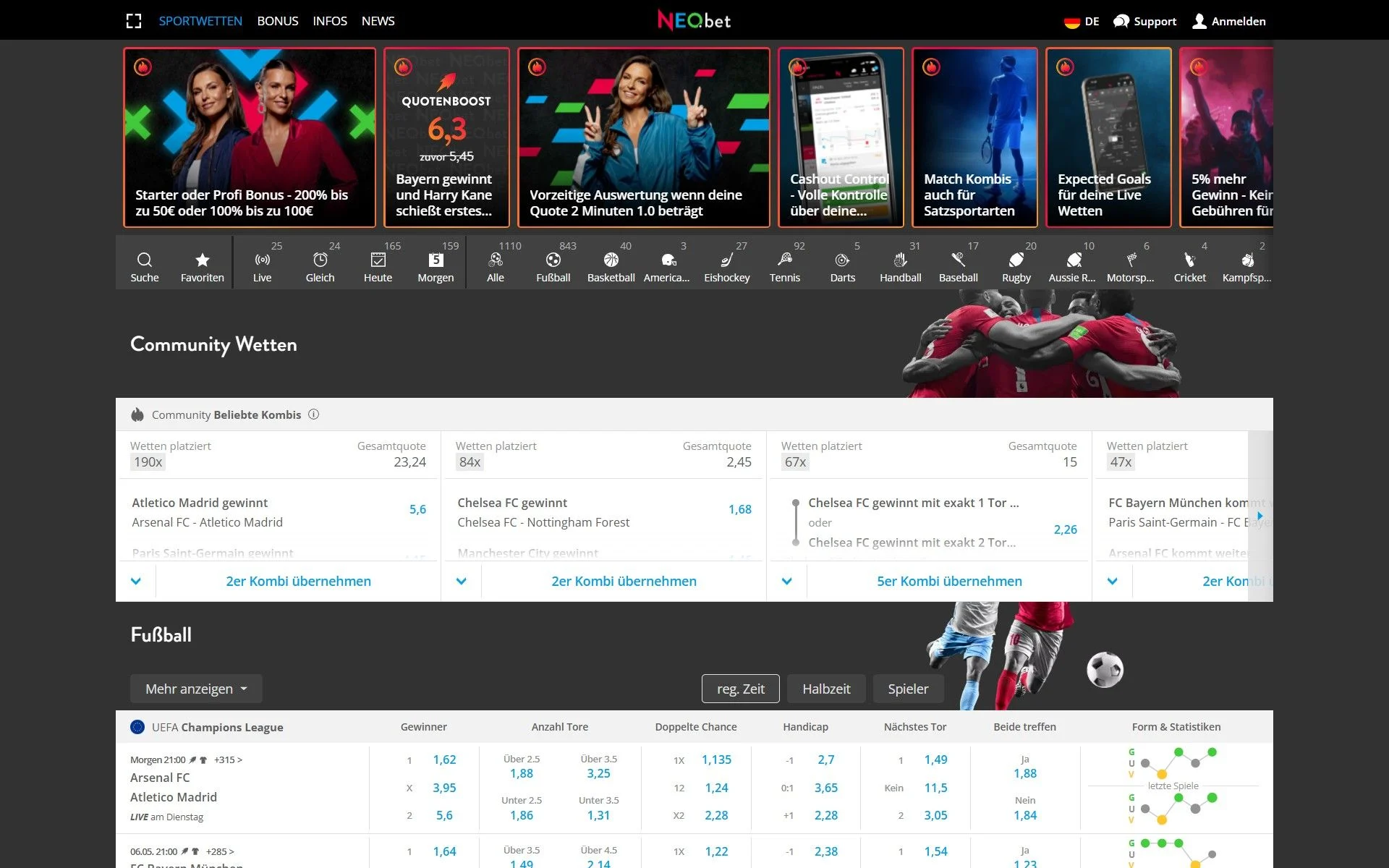This screenshot has width=1389, height=868.
Task: Select the Morgen calendar icon
Action: pyautogui.click(x=436, y=260)
